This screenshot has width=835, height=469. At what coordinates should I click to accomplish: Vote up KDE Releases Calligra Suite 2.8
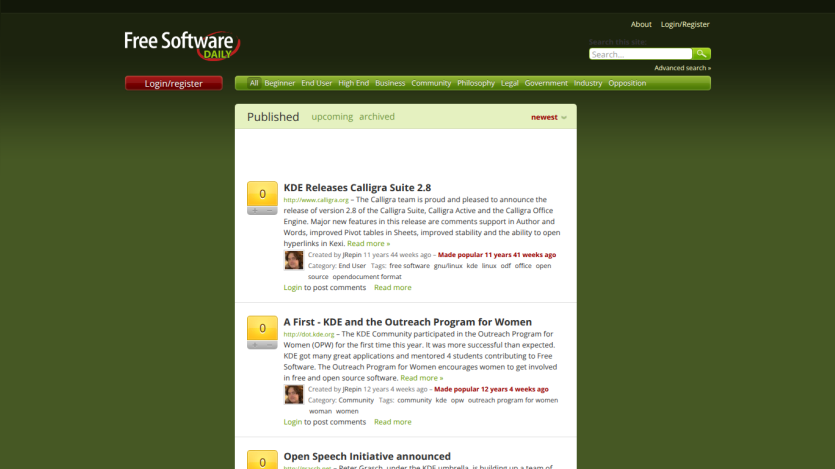pos(255,211)
